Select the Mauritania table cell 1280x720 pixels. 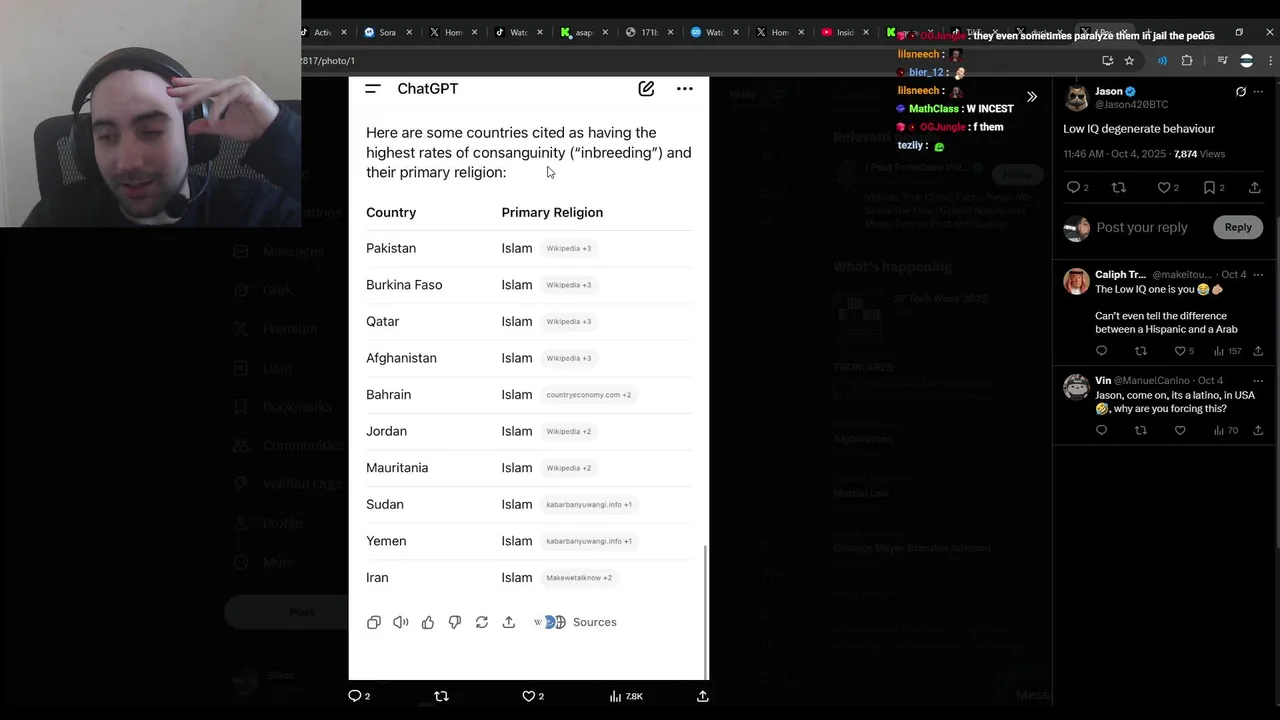[397, 468]
